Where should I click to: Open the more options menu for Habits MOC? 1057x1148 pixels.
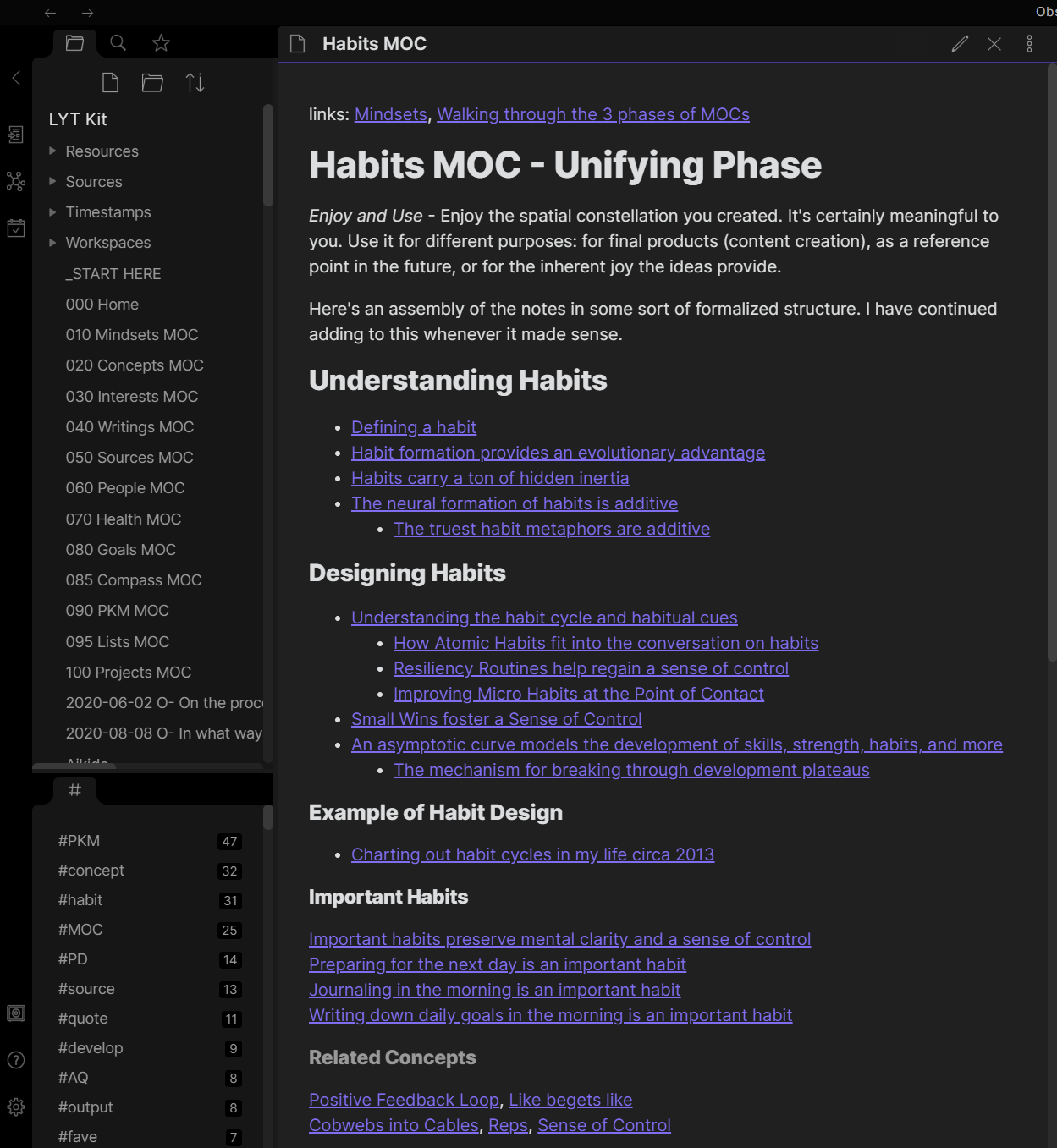(1029, 44)
